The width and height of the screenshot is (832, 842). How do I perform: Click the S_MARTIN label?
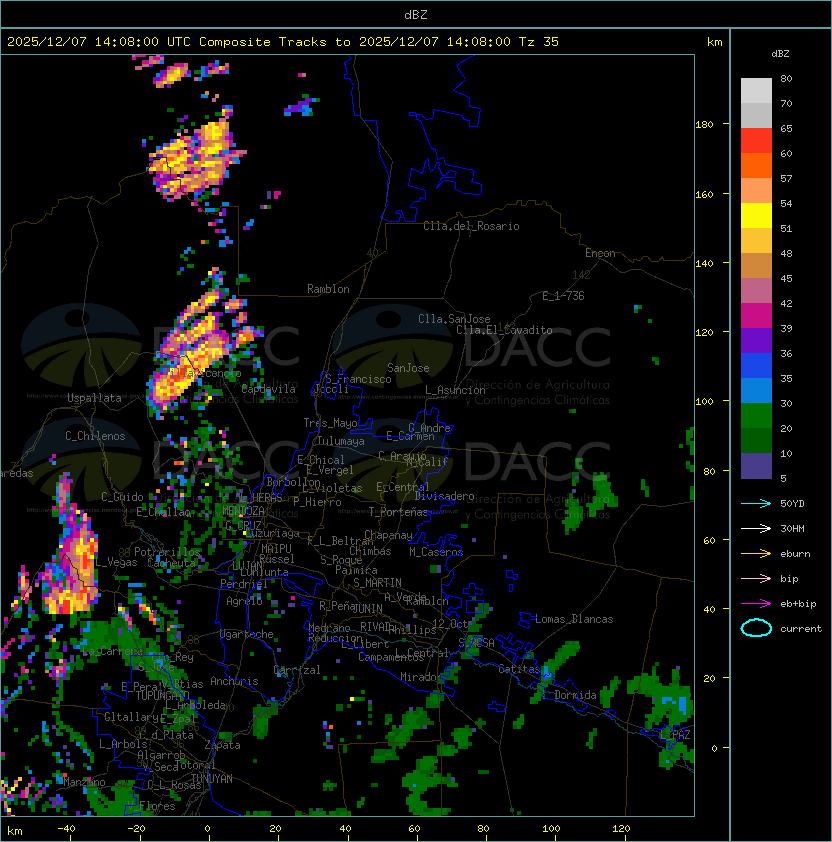coord(377,583)
